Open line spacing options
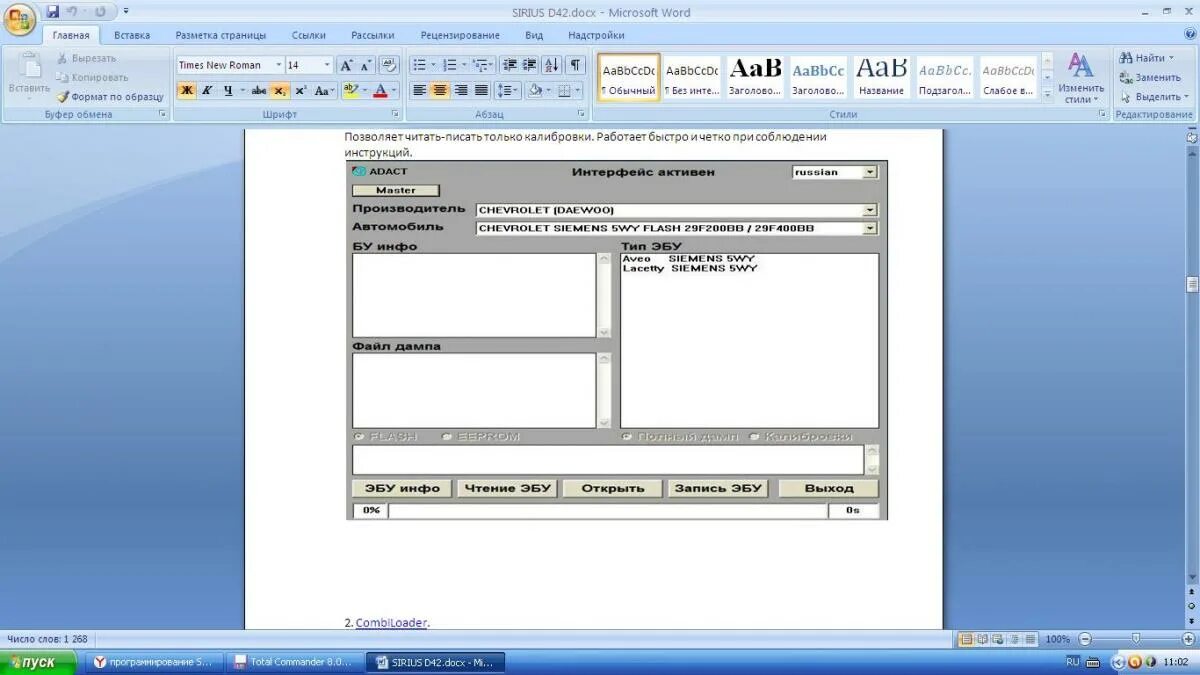 (508, 90)
